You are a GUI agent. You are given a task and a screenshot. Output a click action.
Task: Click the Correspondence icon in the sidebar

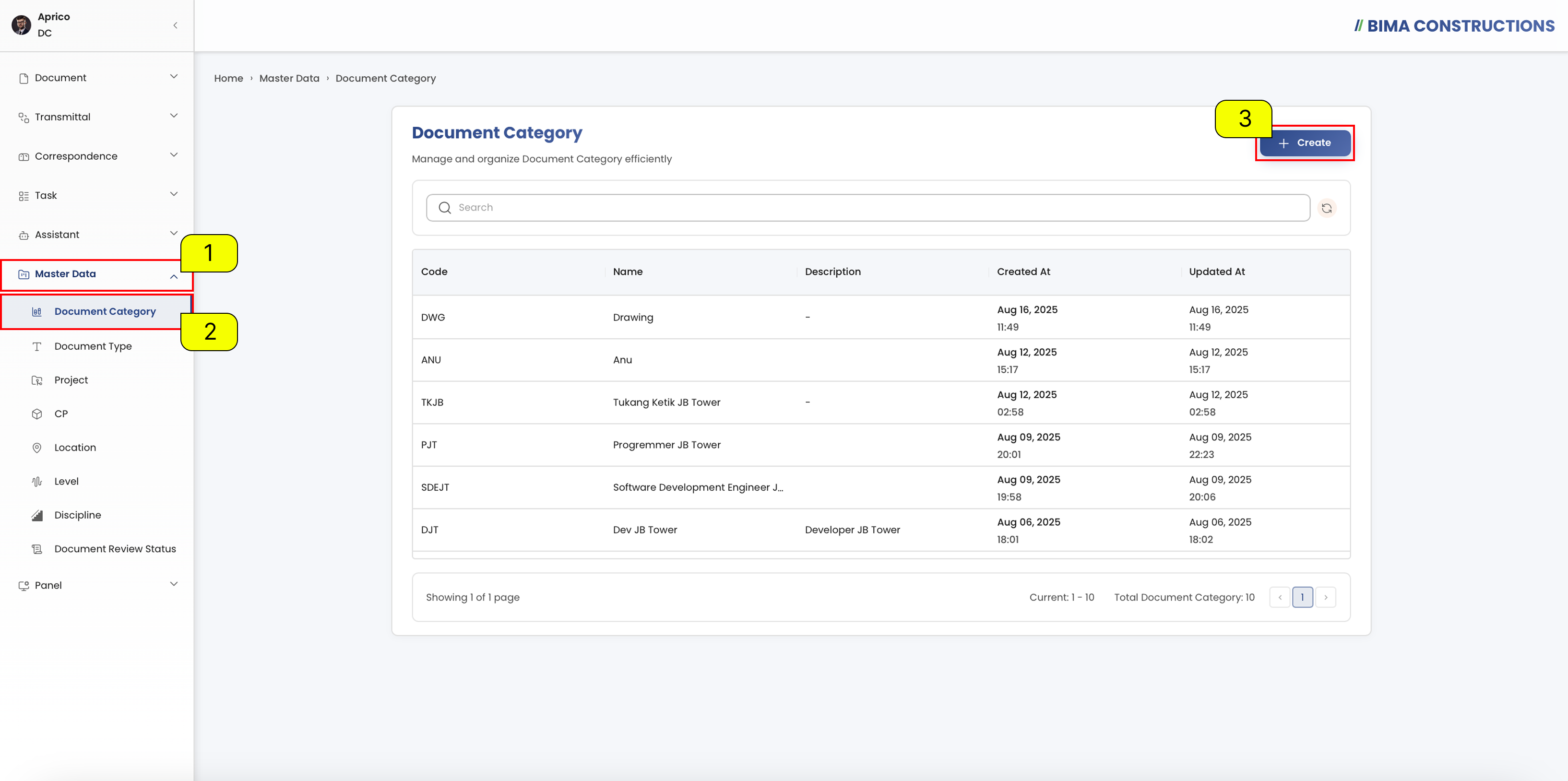(x=24, y=157)
